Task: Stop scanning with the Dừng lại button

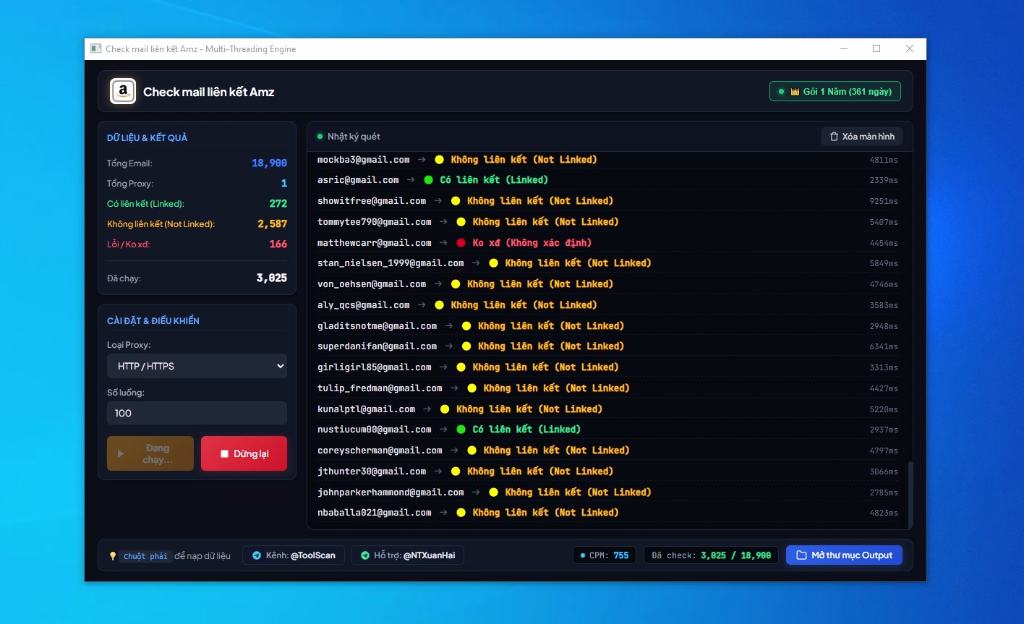Action: 244,454
